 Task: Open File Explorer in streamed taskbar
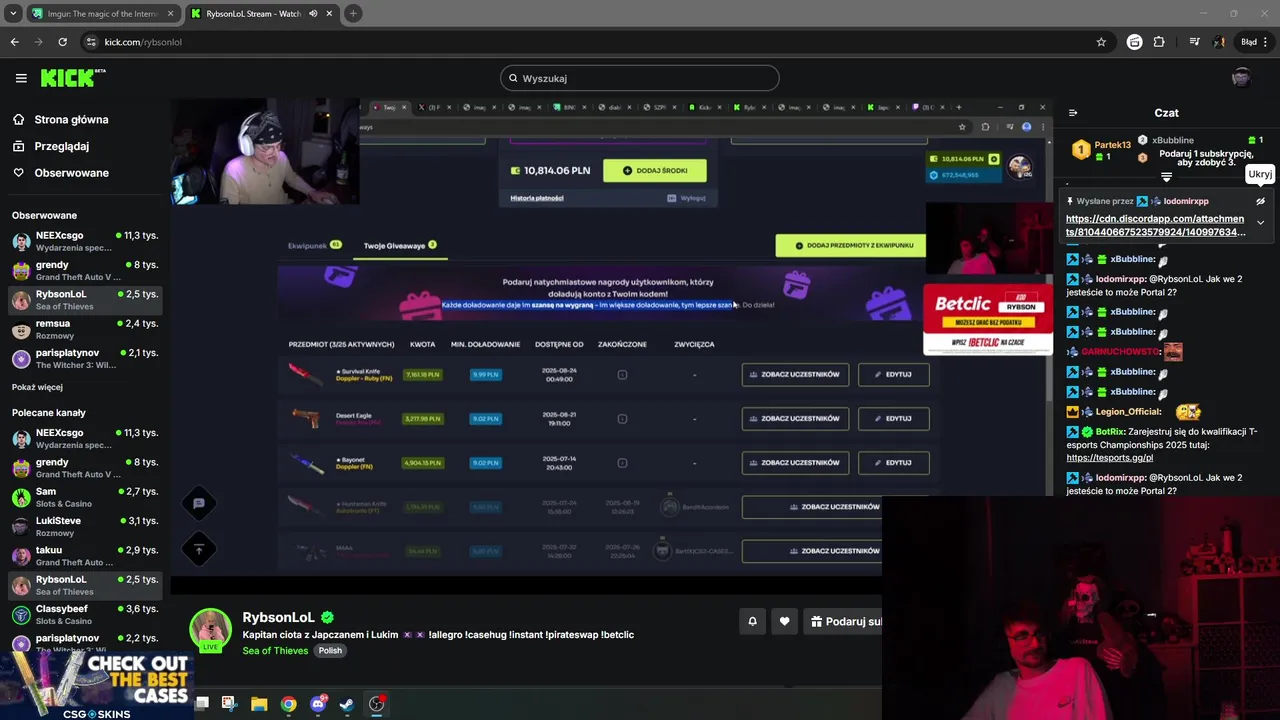pos(259,704)
